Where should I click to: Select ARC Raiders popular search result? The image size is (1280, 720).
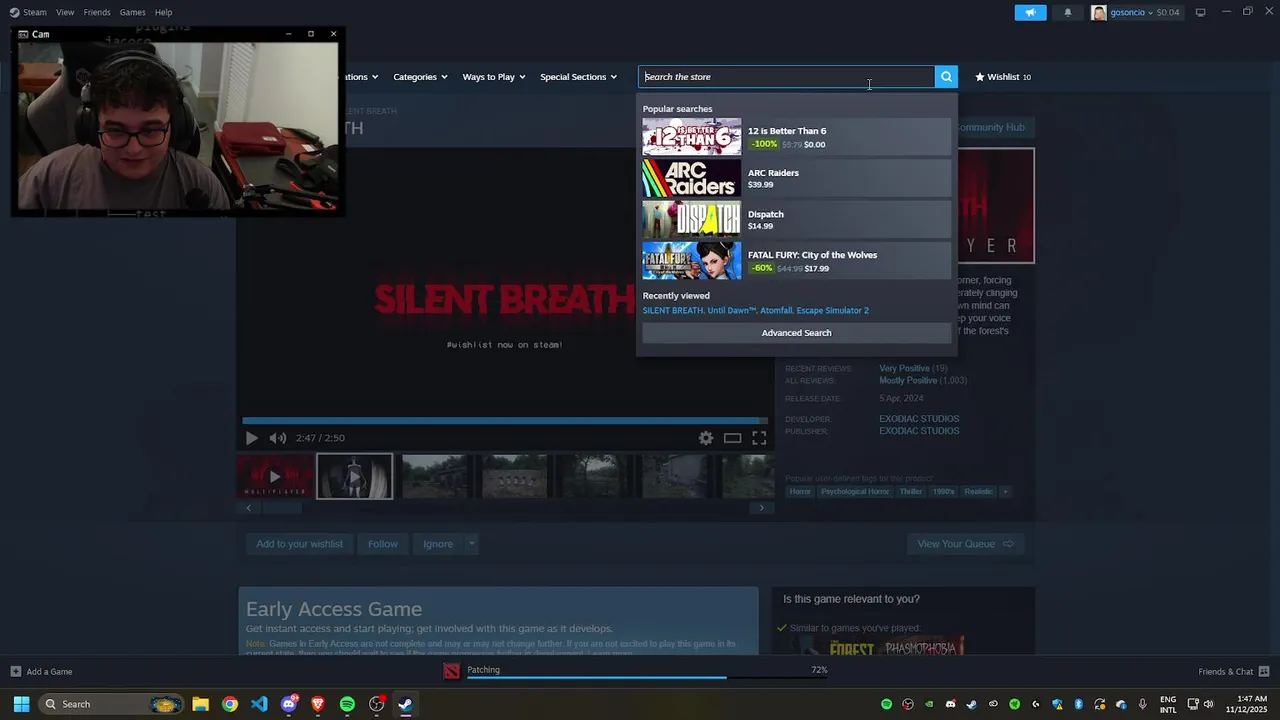796,179
